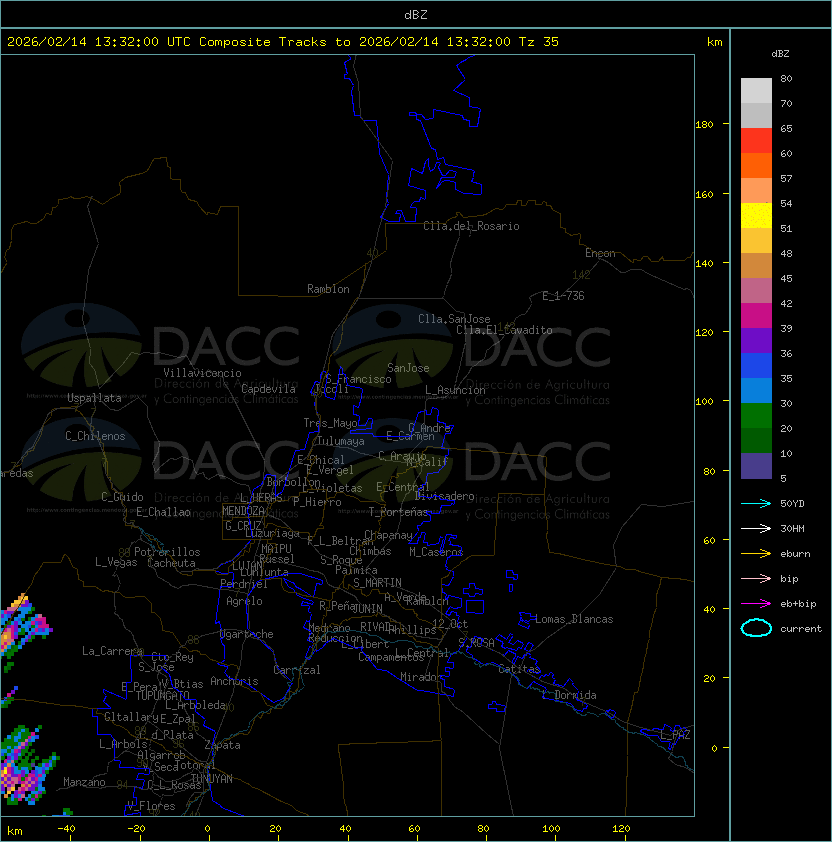The image size is (832, 842).
Task: Click the C_Chilenos map label
Action: click(95, 436)
